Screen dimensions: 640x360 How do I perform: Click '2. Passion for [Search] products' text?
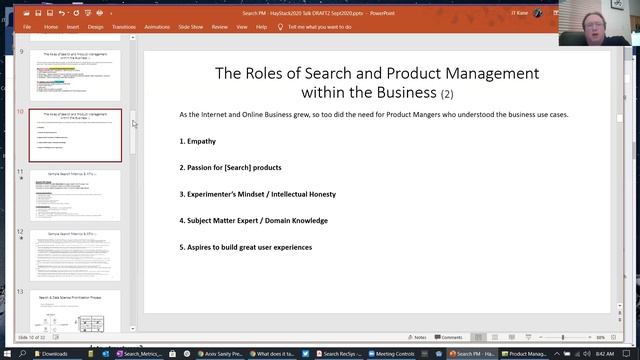click(x=230, y=167)
